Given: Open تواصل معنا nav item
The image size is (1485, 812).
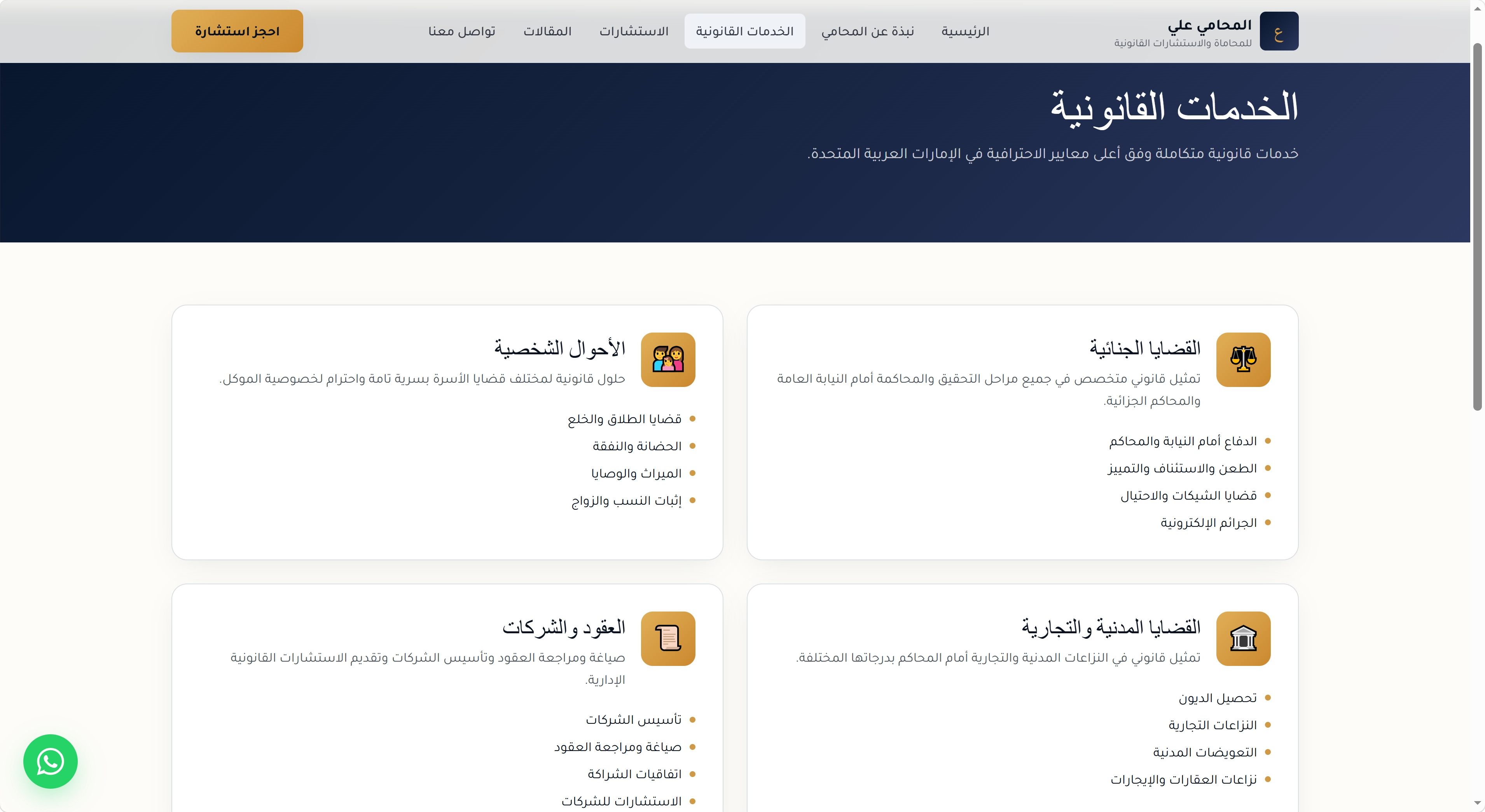Looking at the screenshot, I should tap(462, 31).
